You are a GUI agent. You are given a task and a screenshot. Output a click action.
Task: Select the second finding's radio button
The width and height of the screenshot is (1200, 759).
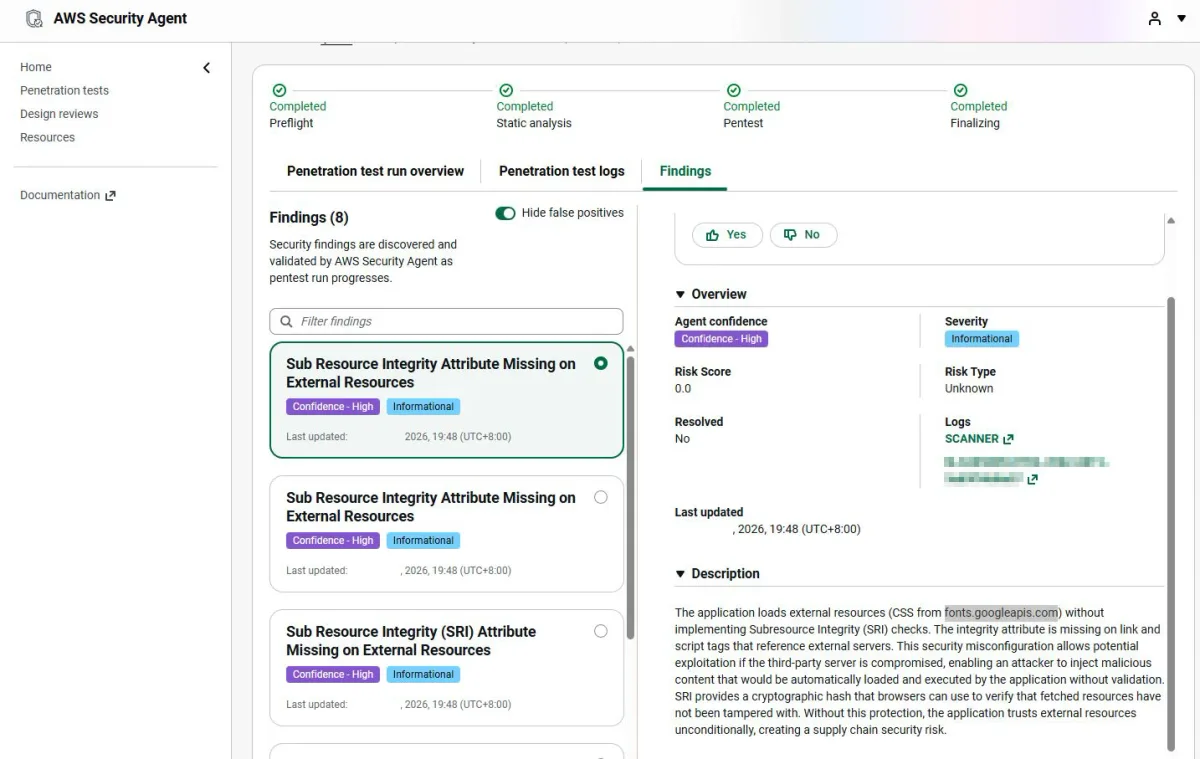(x=600, y=497)
